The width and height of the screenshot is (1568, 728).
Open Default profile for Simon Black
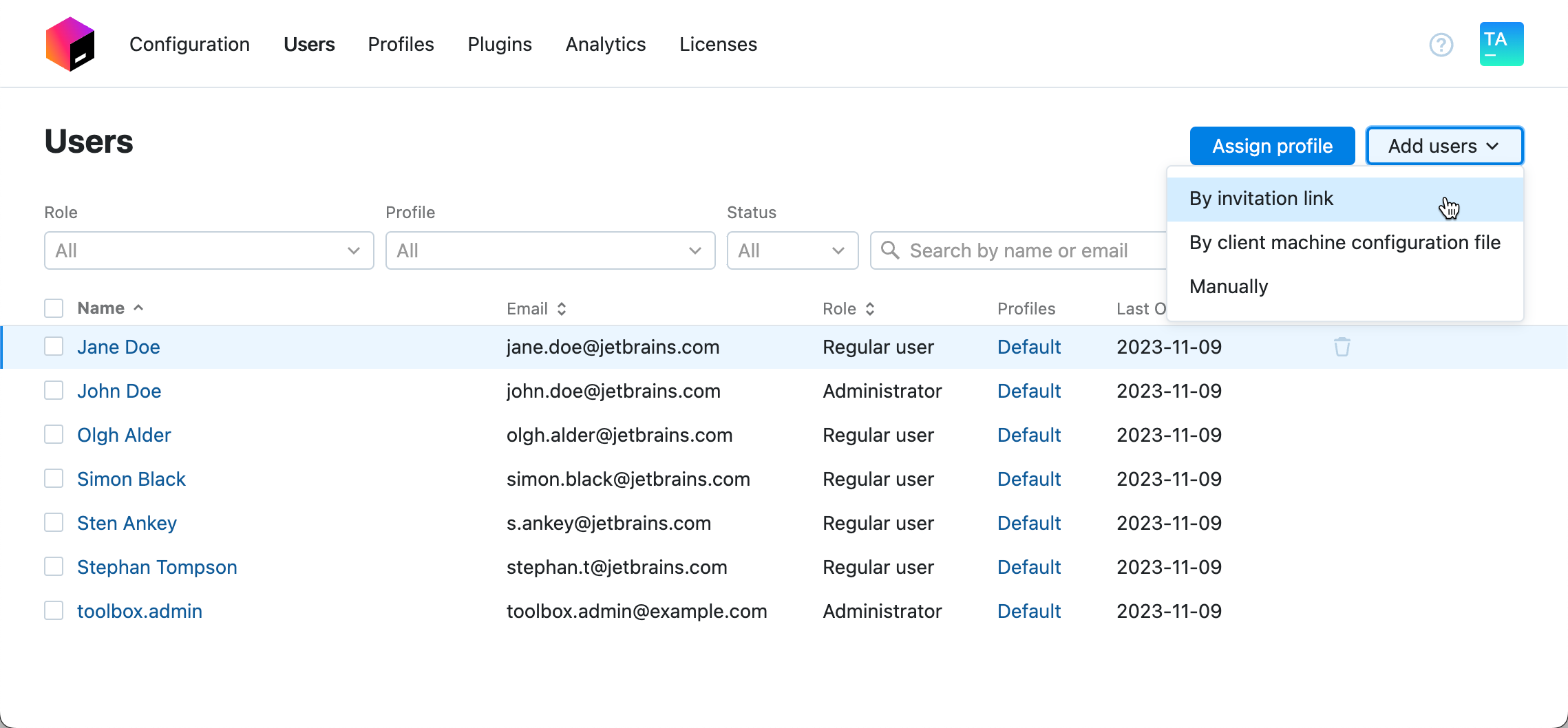[x=1029, y=479]
